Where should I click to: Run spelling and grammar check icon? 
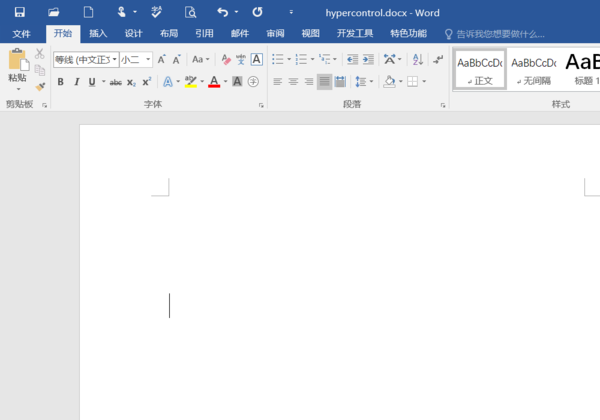tap(156, 12)
